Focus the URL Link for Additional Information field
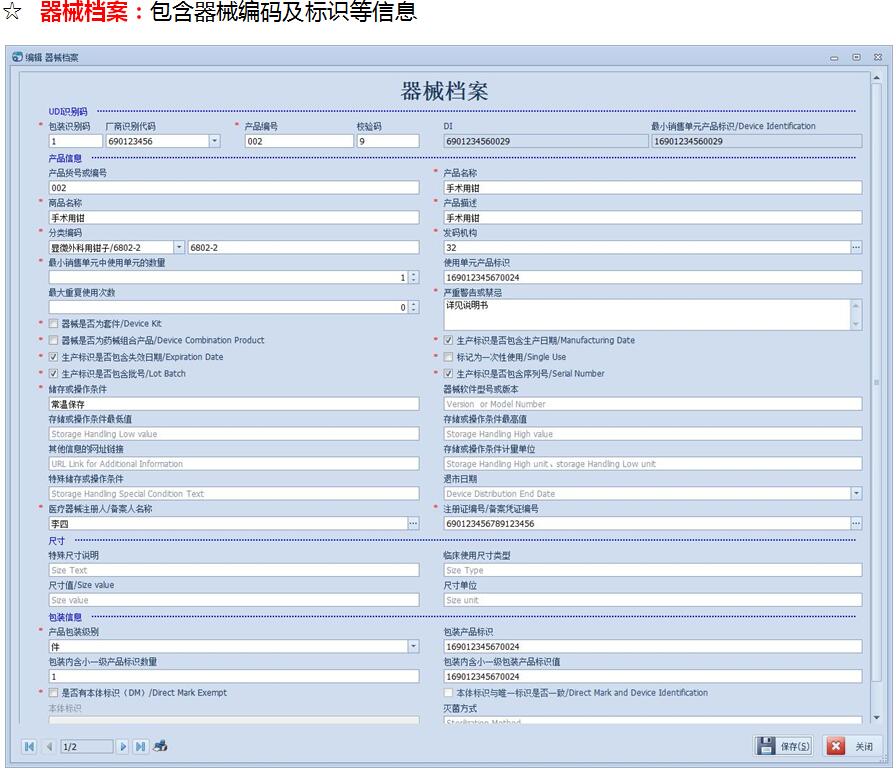 click(x=234, y=463)
